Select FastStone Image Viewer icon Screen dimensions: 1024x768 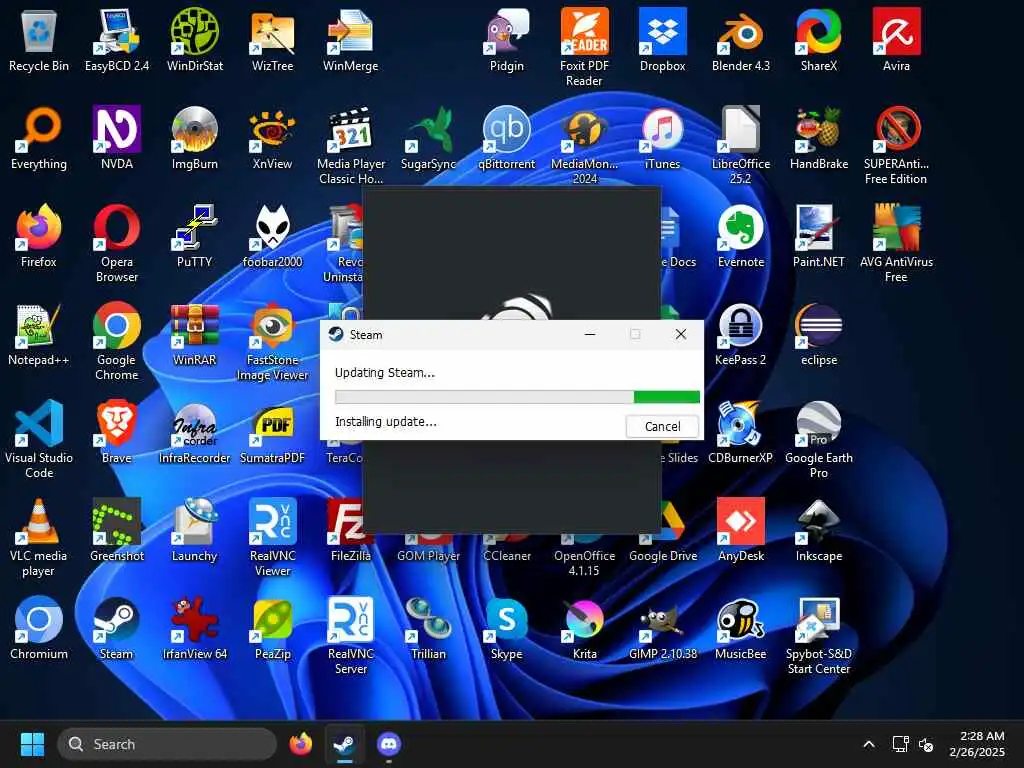pos(272,341)
